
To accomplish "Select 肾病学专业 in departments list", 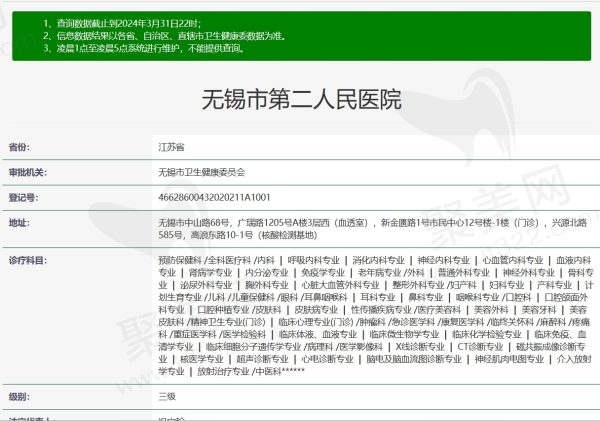I will (210, 273).
